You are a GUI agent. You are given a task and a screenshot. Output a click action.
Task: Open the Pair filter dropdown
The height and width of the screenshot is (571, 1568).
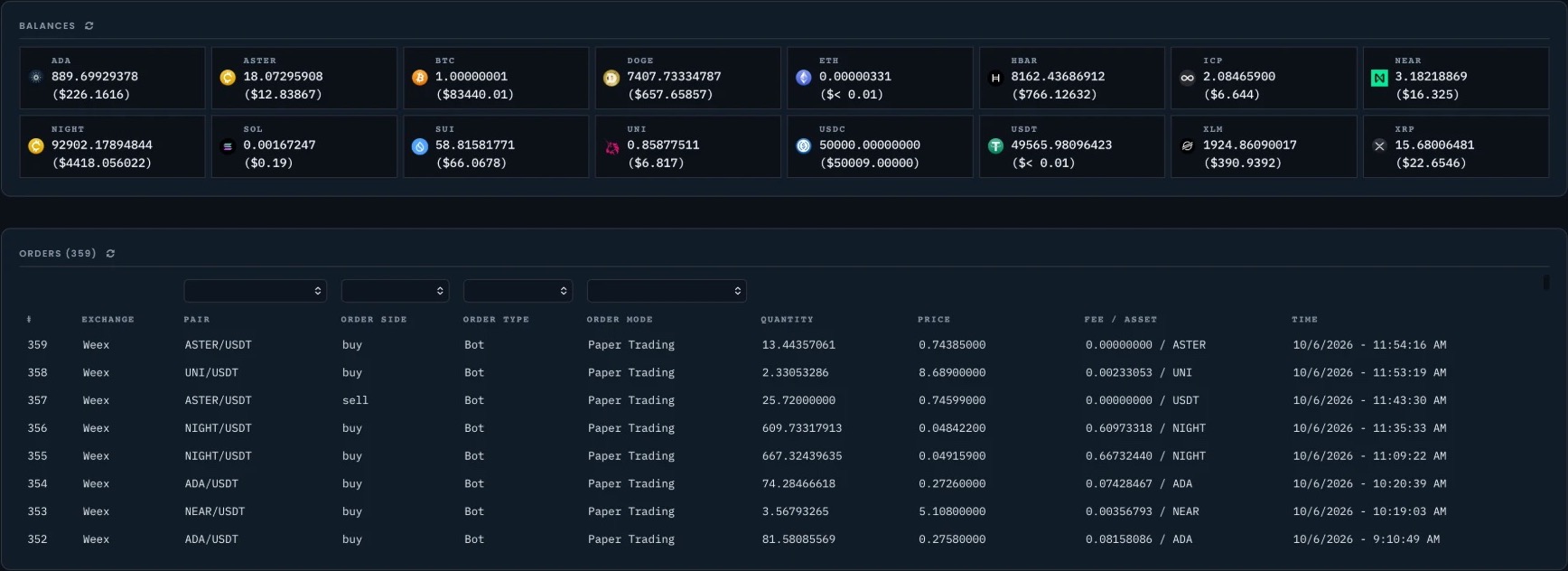[x=256, y=290]
